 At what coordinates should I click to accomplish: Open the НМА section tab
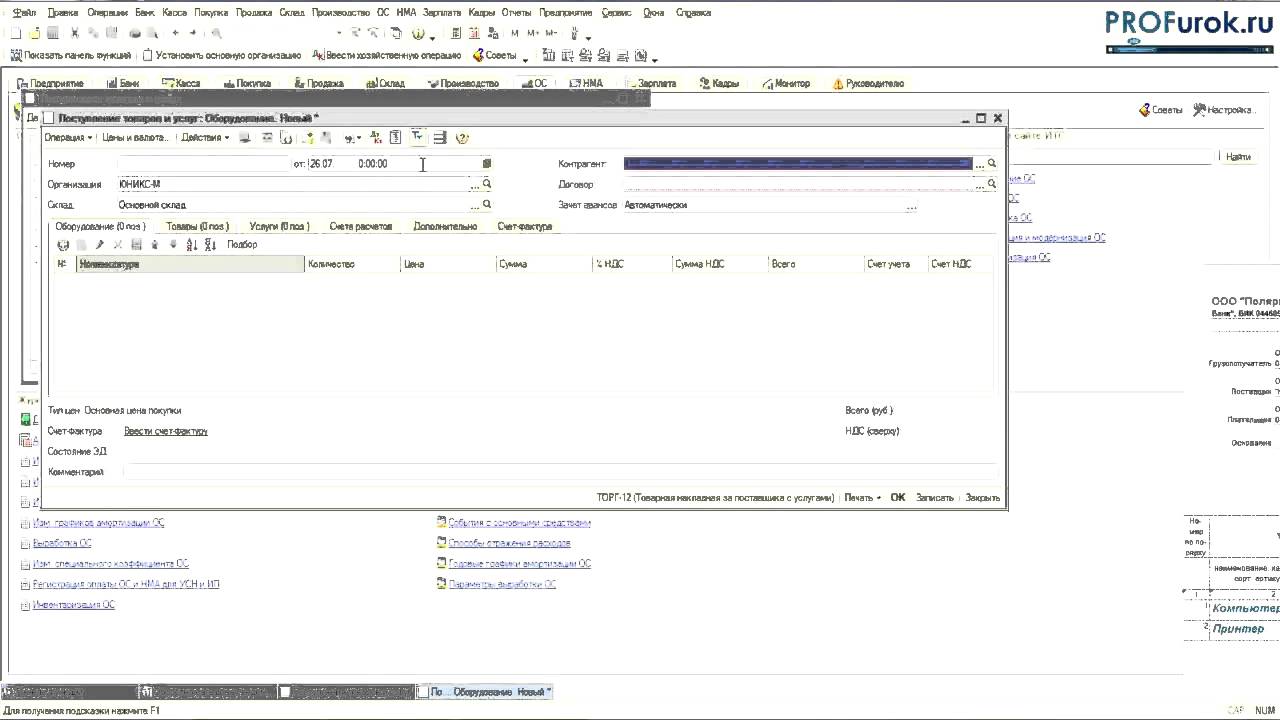click(586, 84)
